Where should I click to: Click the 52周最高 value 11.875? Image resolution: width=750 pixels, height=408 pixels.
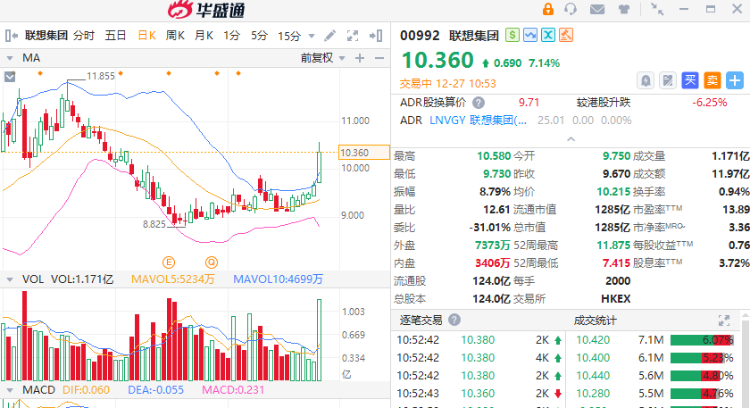tap(613, 245)
